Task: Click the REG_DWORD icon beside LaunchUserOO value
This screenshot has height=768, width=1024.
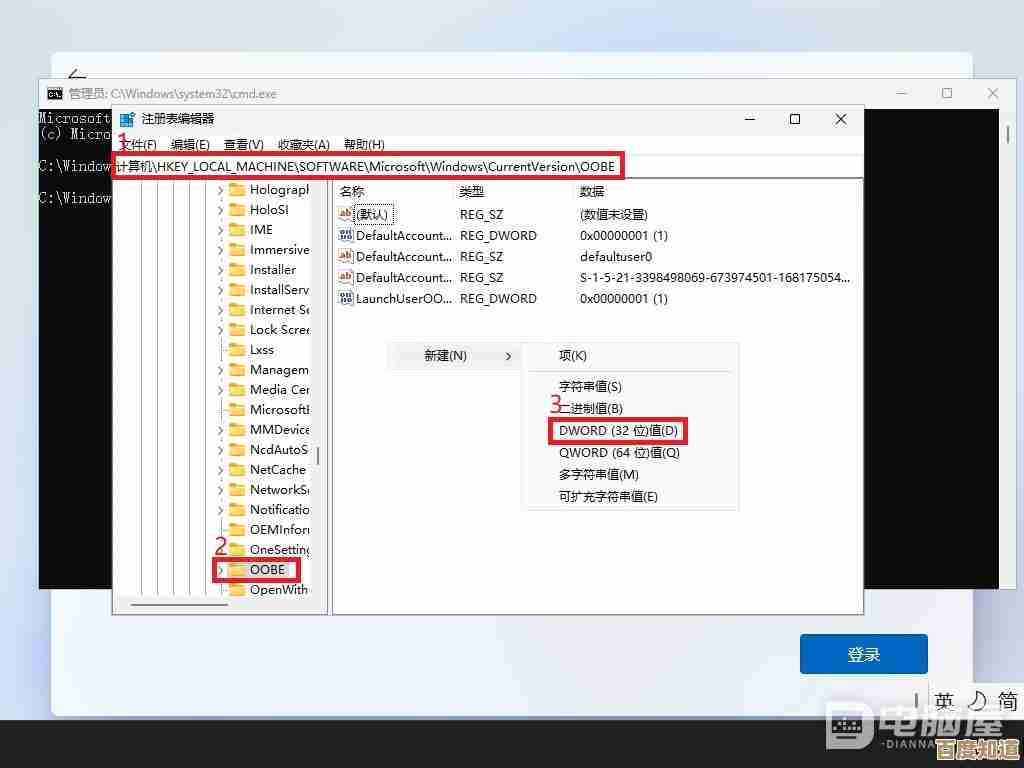Action: point(345,298)
